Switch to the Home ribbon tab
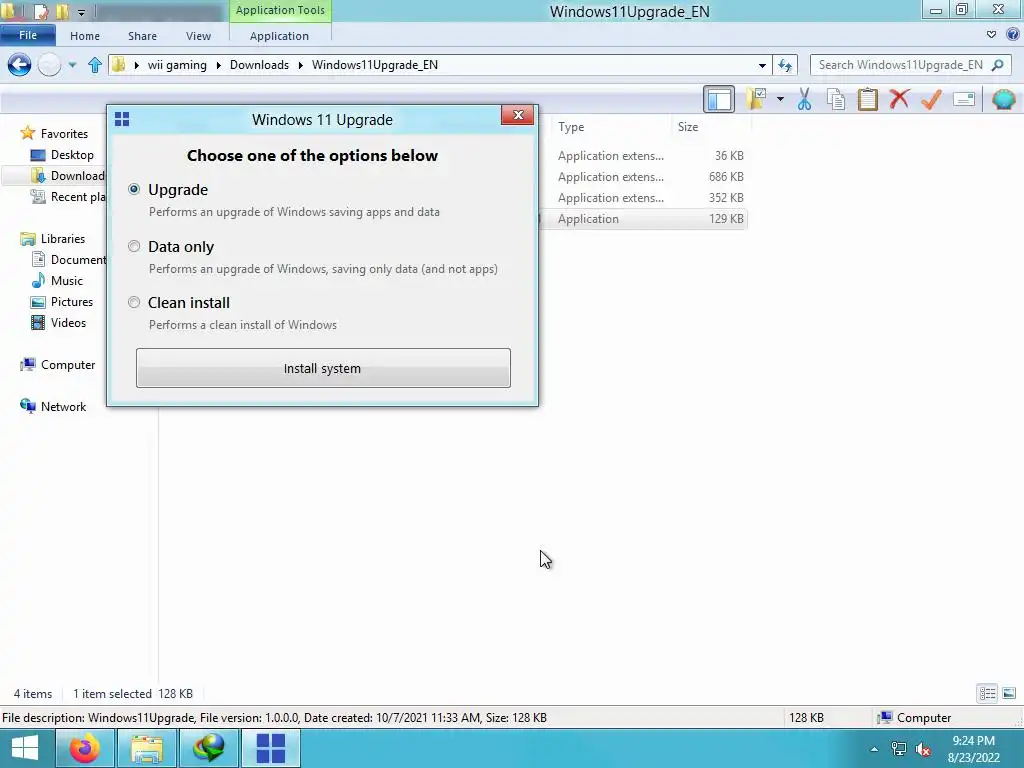 (x=85, y=36)
